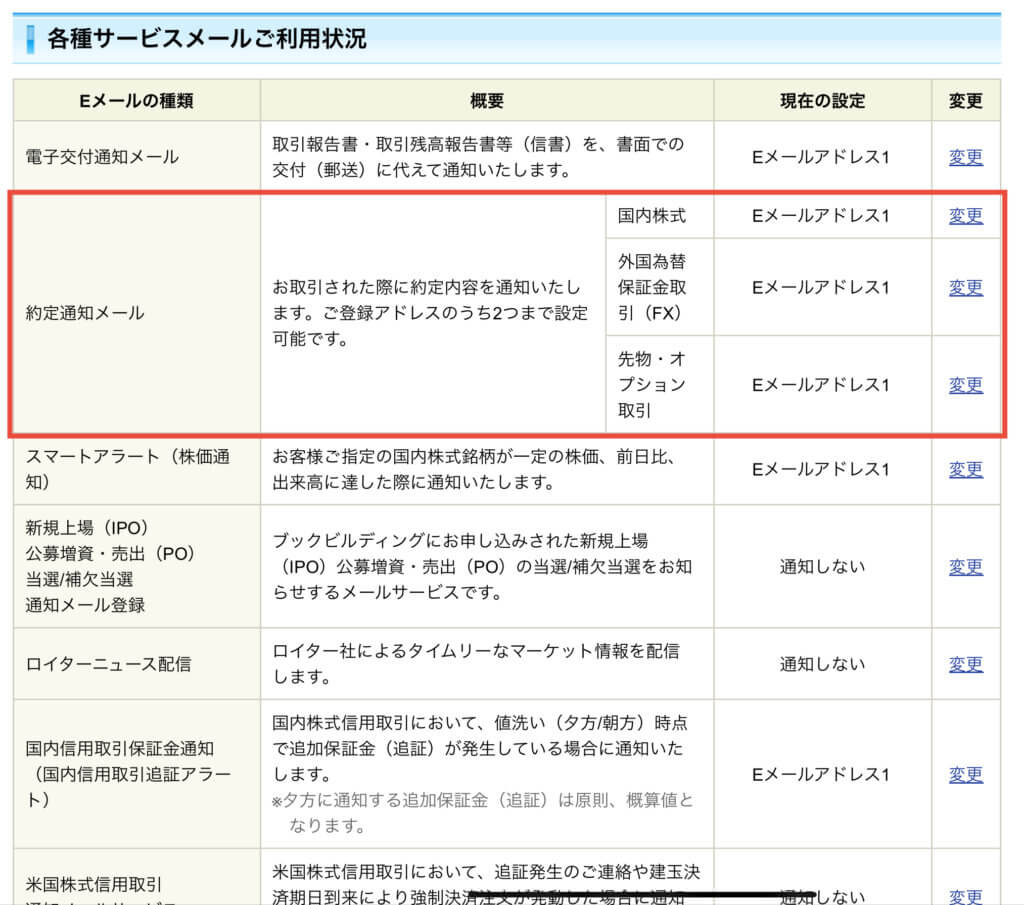
Task: Click 変更 link for 国内株式 約定通知
Action: coord(965,216)
